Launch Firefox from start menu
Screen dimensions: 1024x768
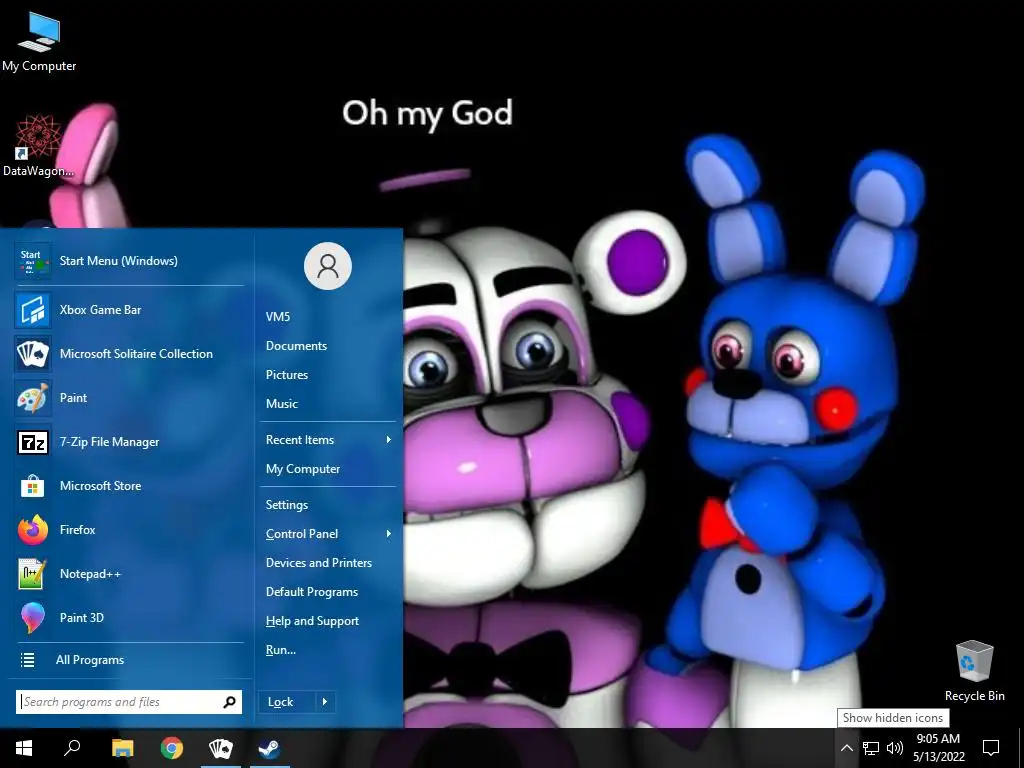pyautogui.click(x=129, y=530)
